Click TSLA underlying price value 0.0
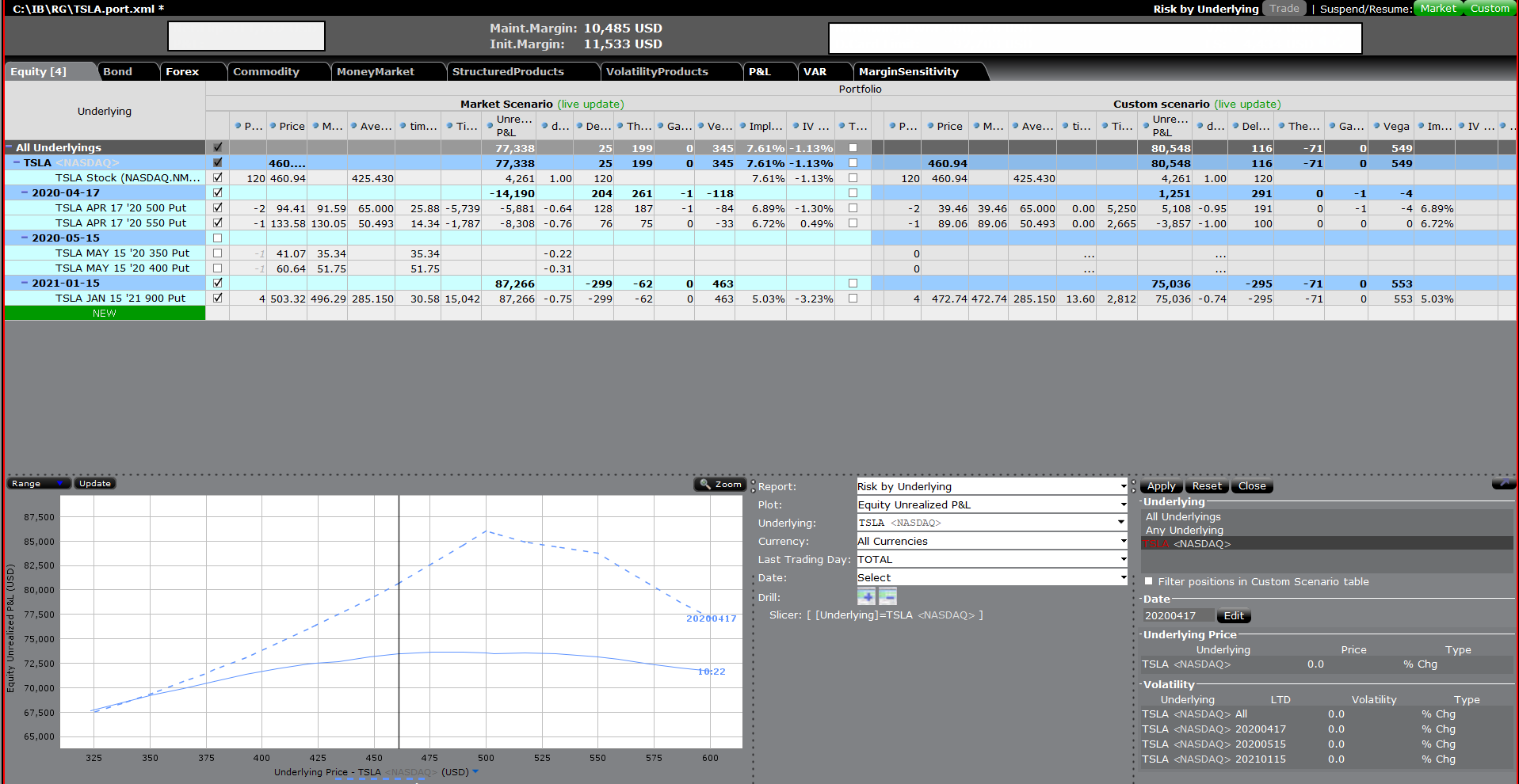The image size is (1519, 784). [1315, 664]
